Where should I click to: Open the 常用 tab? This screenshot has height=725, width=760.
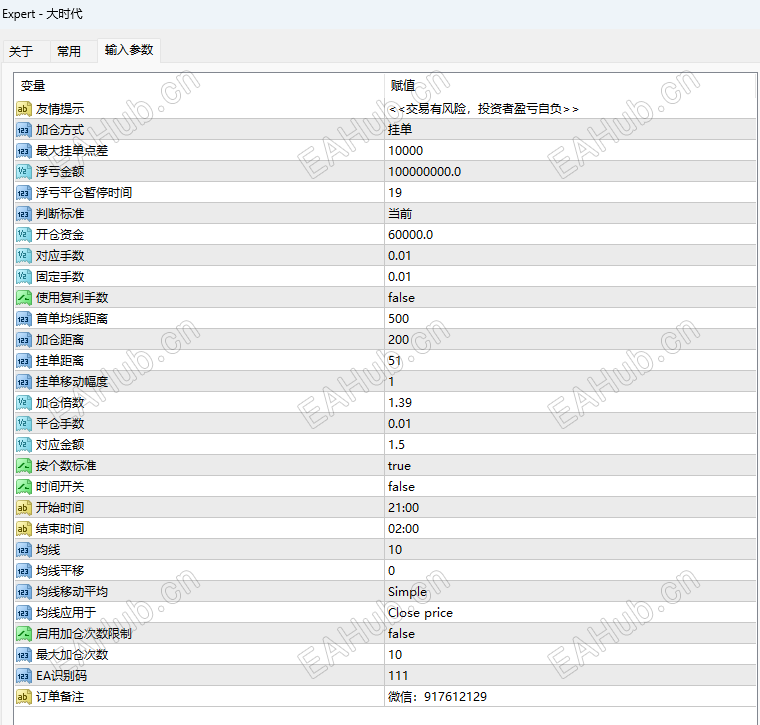coord(69,51)
